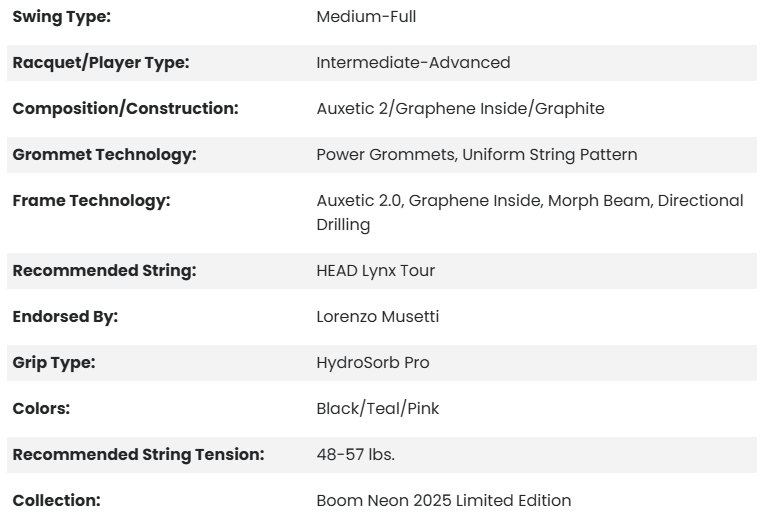Click the 'Grip Type:' label
This screenshot has width=775, height=522.
[x=53, y=363]
